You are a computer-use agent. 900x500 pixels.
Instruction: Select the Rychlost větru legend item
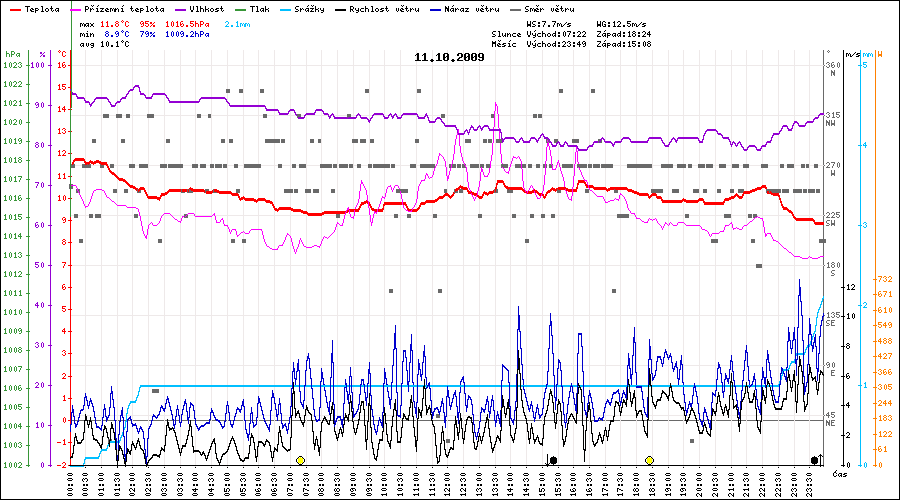tap(378, 8)
